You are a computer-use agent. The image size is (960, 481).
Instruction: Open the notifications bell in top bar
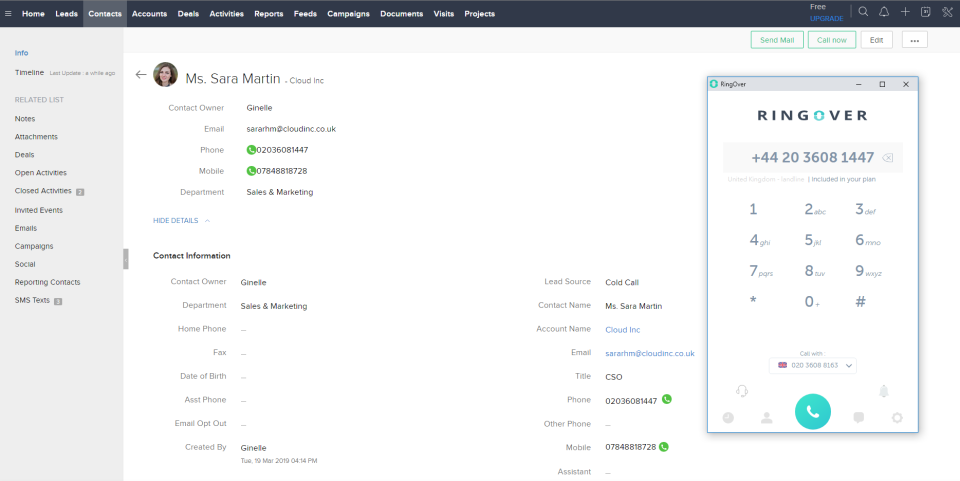tap(884, 12)
